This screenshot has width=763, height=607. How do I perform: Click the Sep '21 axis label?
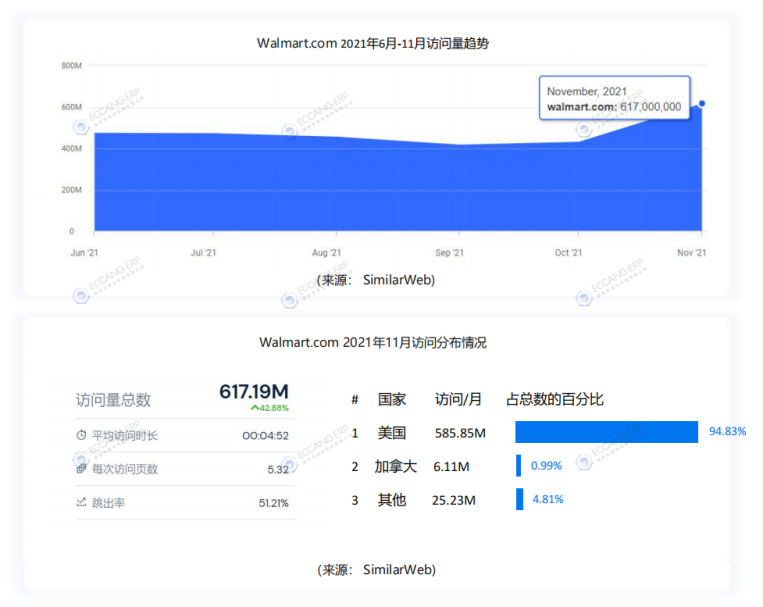449,253
